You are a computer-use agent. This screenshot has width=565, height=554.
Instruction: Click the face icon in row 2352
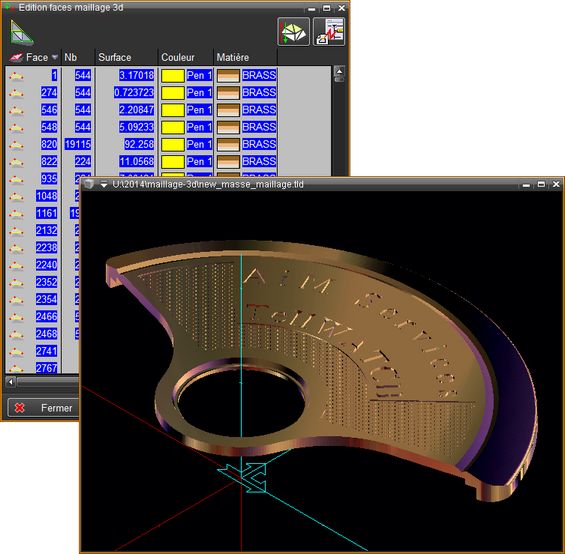coord(16,283)
